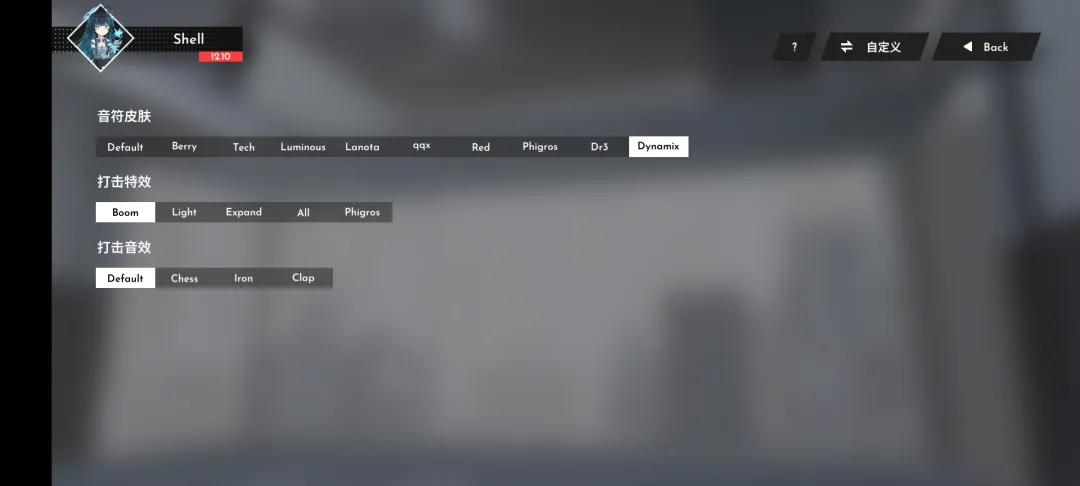Select the Berry note skin
The width and height of the screenshot is (1080, 486).
point(184,147)
